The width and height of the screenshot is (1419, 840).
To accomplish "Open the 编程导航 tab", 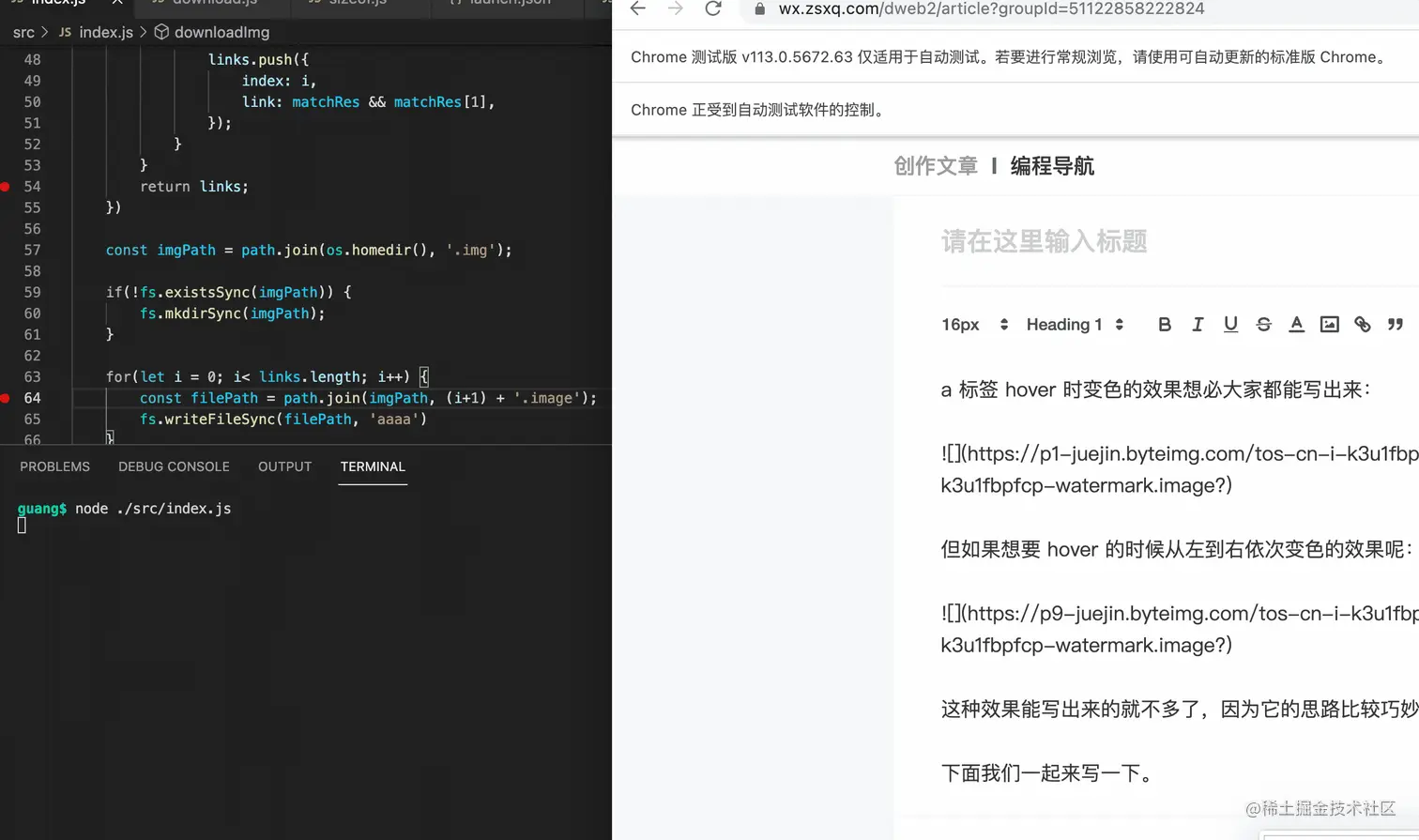I will point(1052,166).
